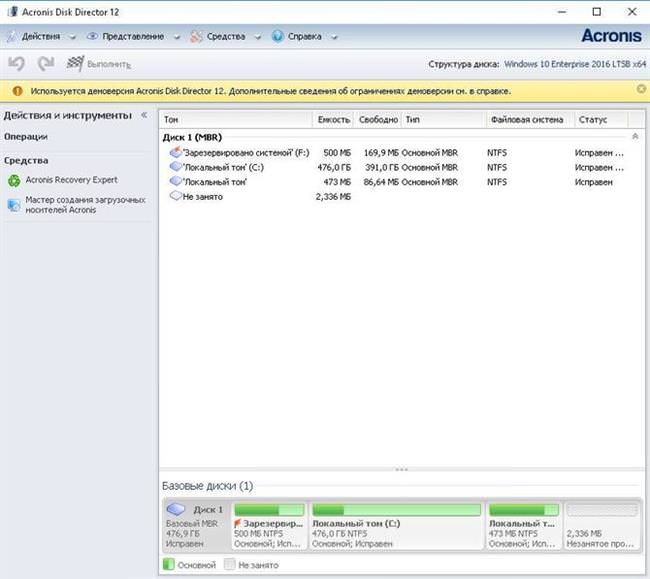Click the checkered flag Execute icon
The image size is (650, 579).
tap(75, 63)
